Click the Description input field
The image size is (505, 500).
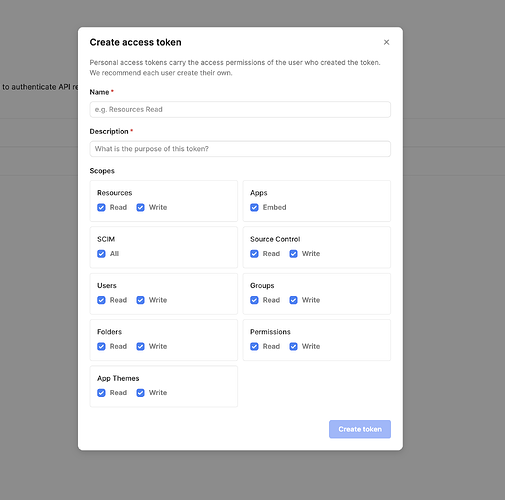[x=240, y=149]
